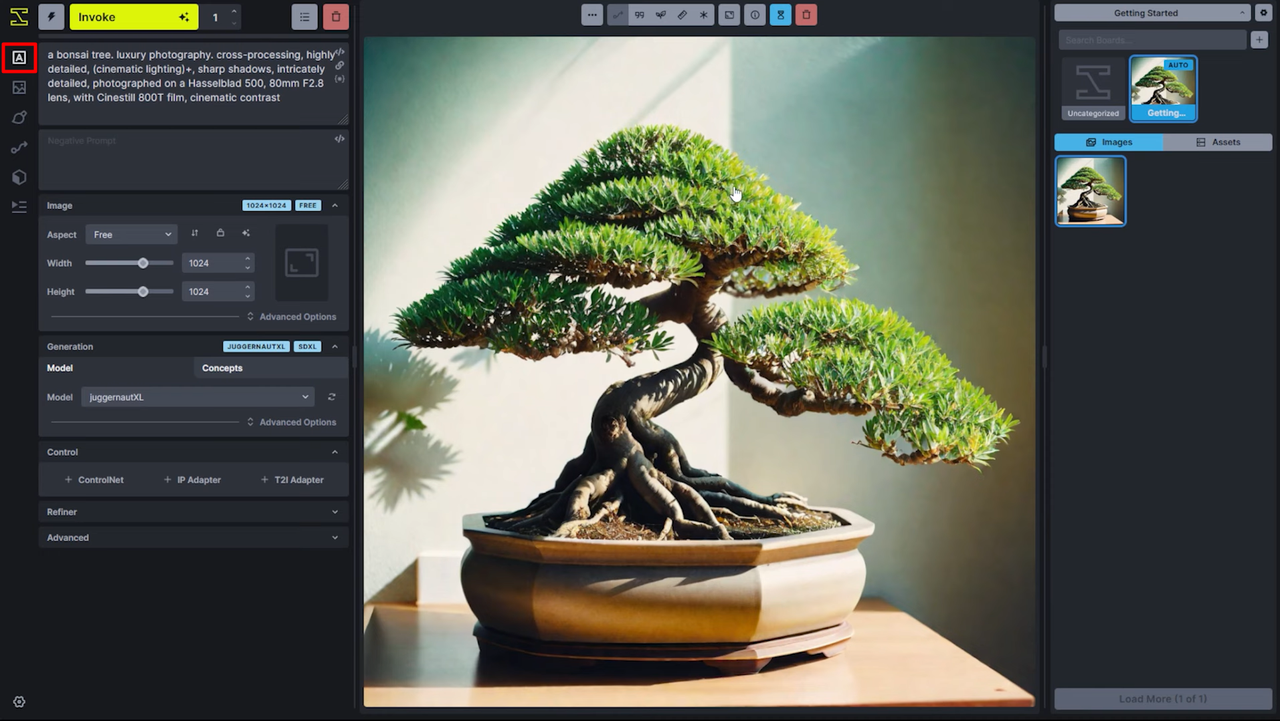Expand the Refiner section

click(x=193, y=511)
